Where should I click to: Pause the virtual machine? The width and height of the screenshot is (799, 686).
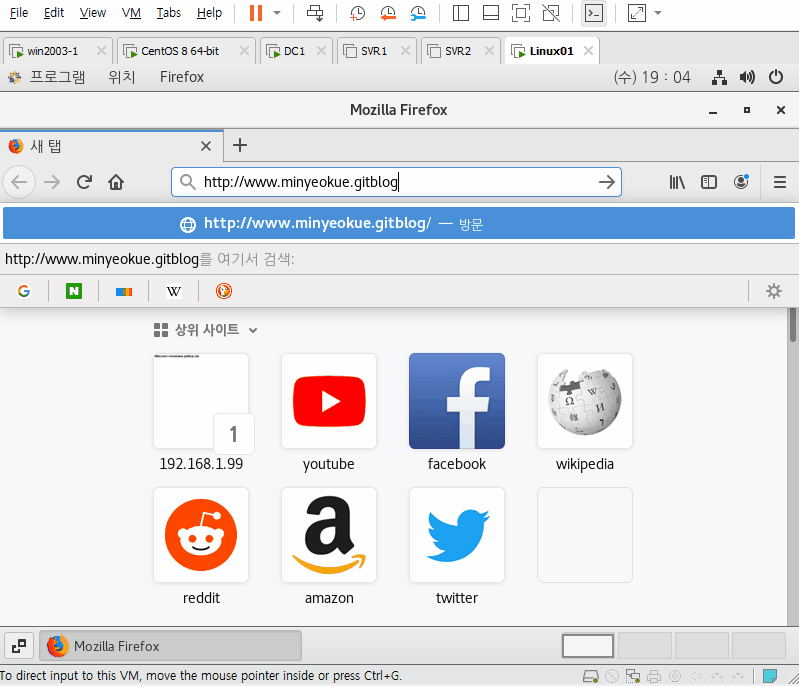(x=256, y=13)
